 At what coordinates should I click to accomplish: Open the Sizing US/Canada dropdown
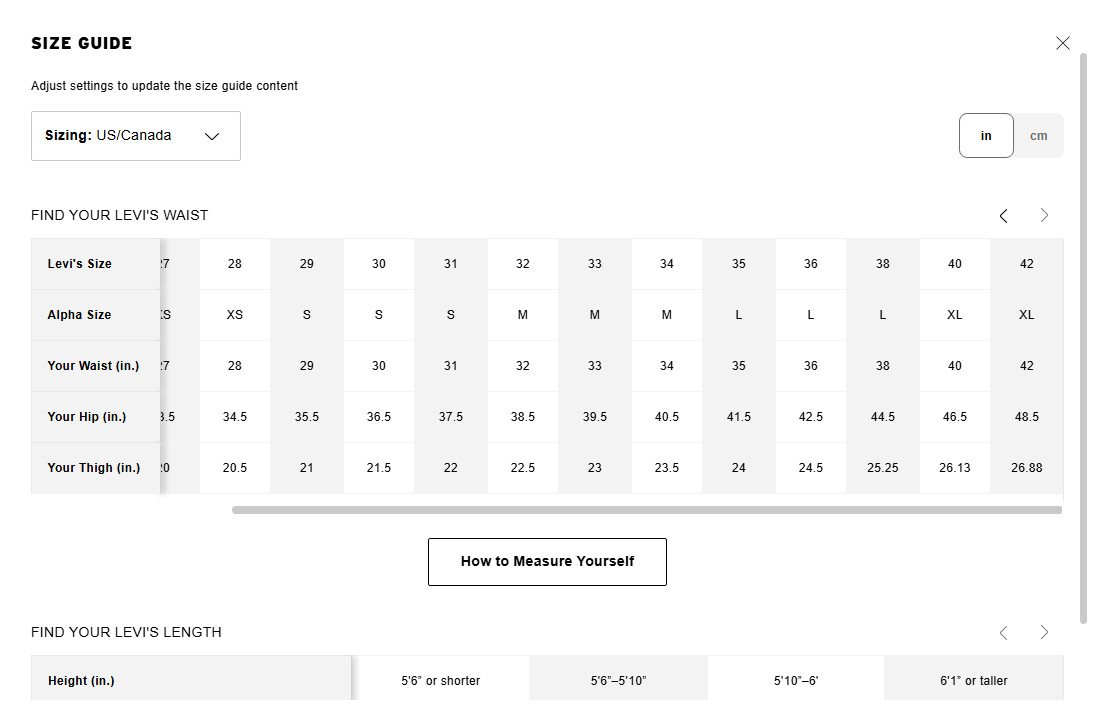(136, 136)
